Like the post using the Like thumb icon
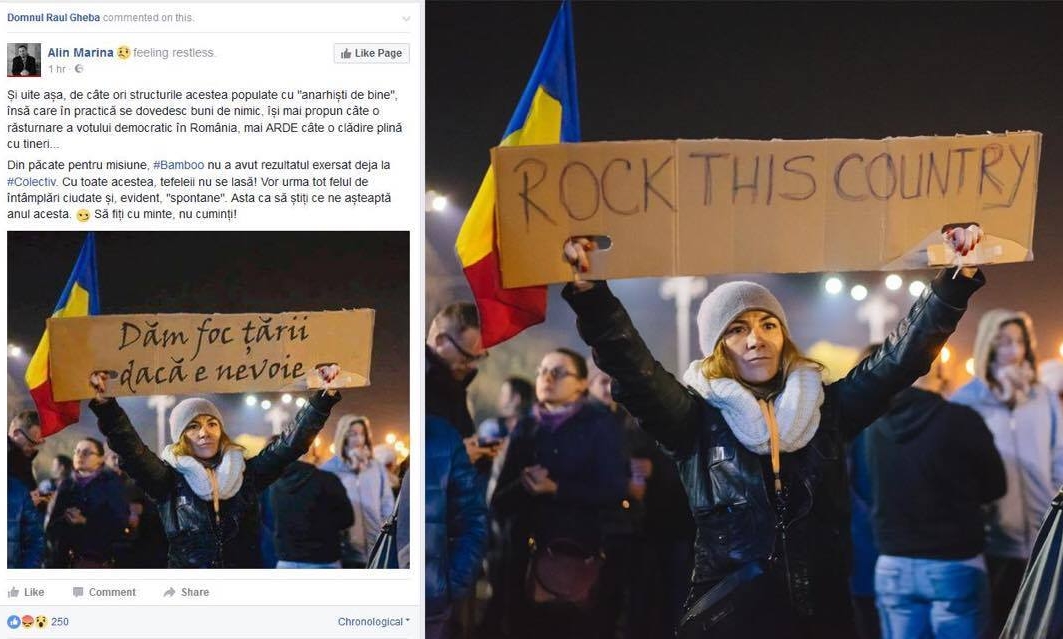 (x=14, y=592)
